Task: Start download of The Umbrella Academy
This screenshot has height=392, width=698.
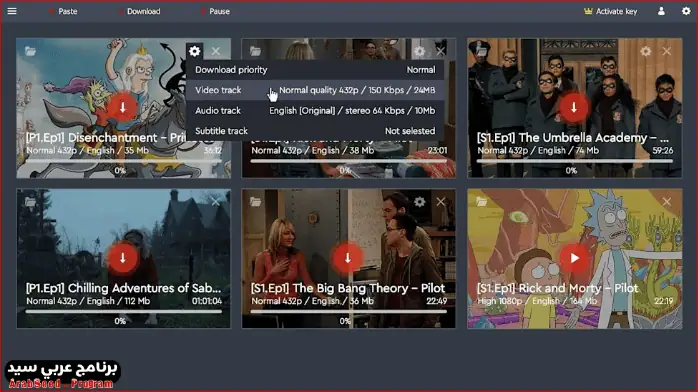Action: 574,107
